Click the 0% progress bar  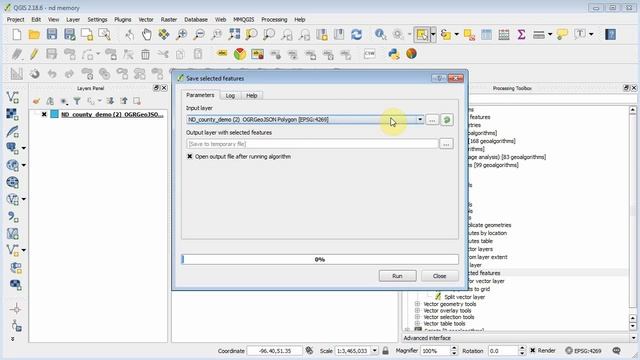coord(320,259)
